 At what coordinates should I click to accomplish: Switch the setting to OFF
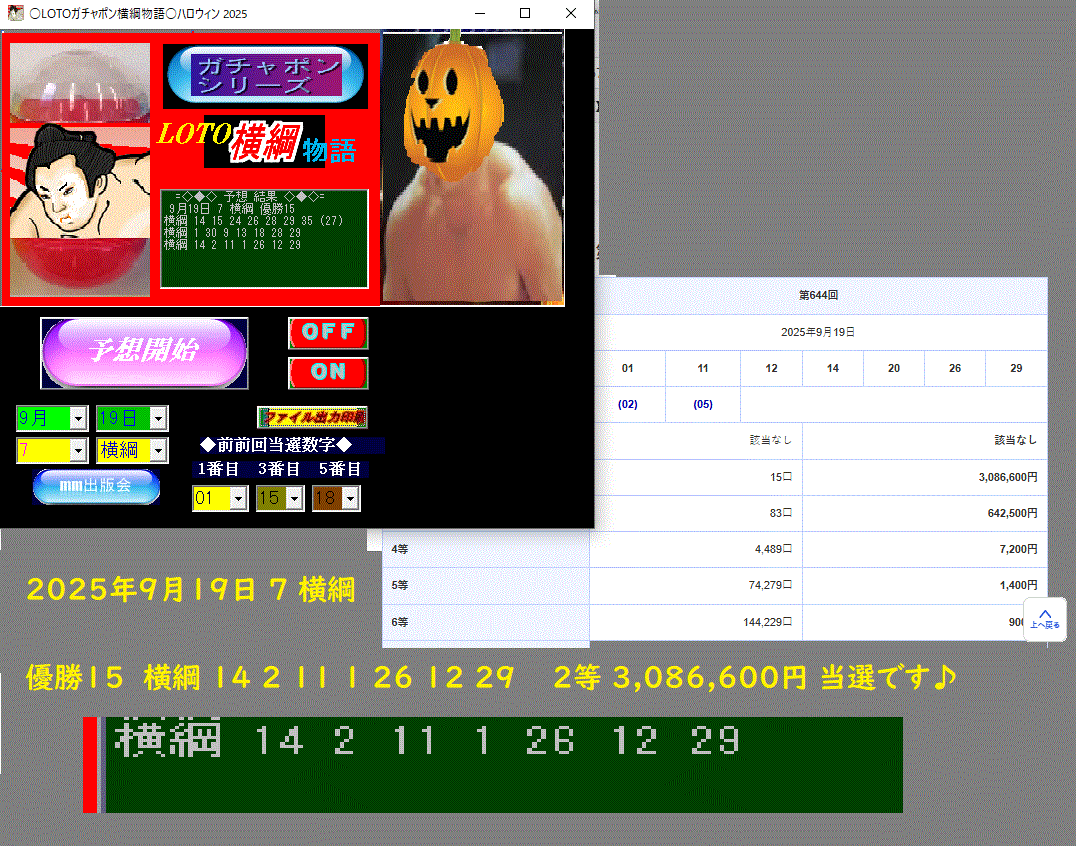point(328,332)
